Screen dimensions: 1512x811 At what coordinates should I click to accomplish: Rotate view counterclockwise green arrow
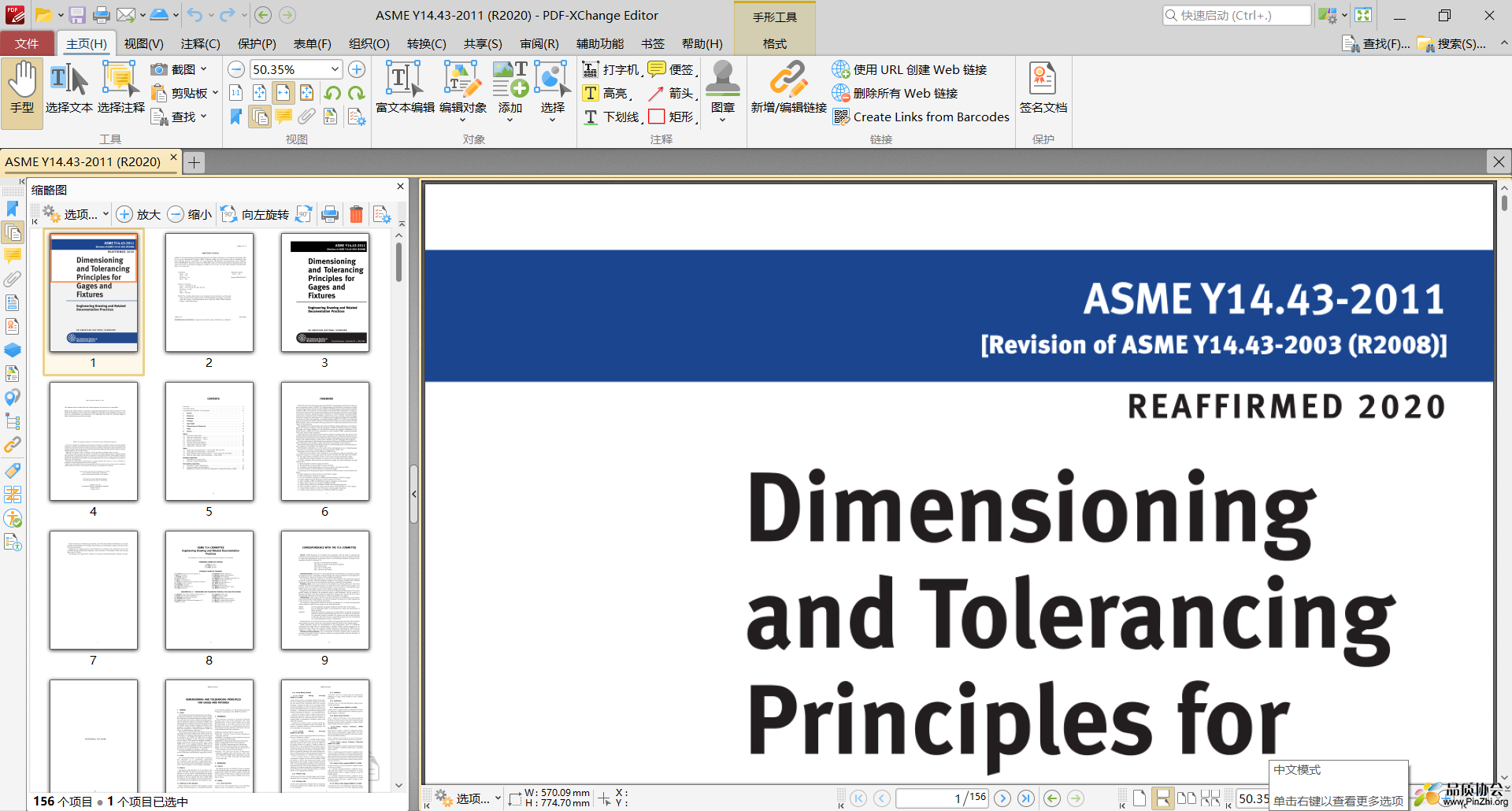click(332, 93)
